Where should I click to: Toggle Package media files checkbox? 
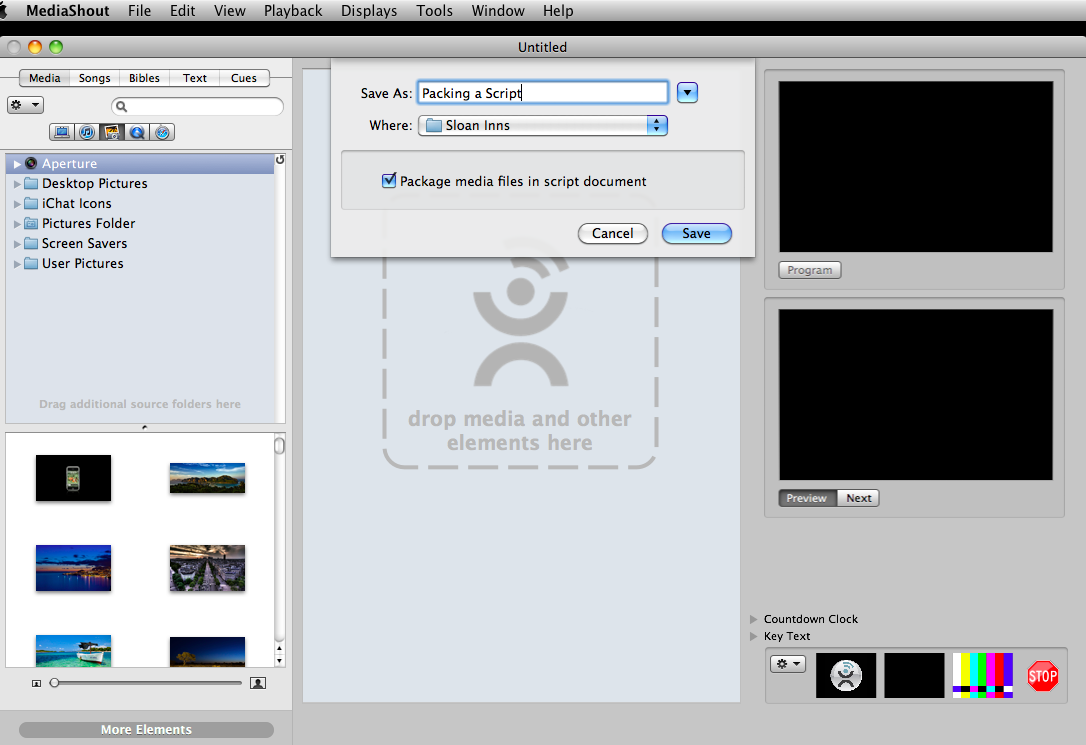(389, 181)
